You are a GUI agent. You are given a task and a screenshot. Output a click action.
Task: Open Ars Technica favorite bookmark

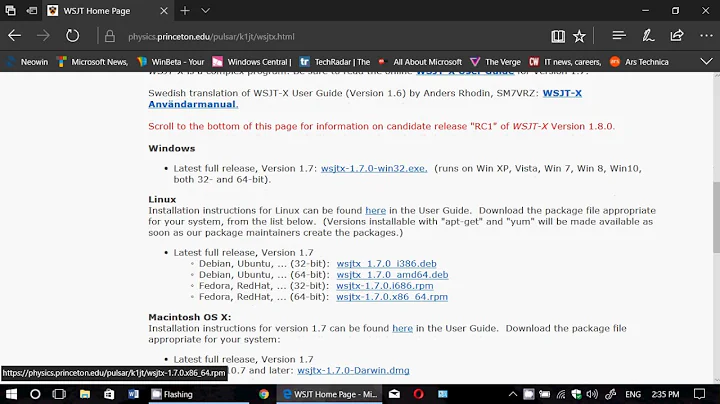pos(639,62)
